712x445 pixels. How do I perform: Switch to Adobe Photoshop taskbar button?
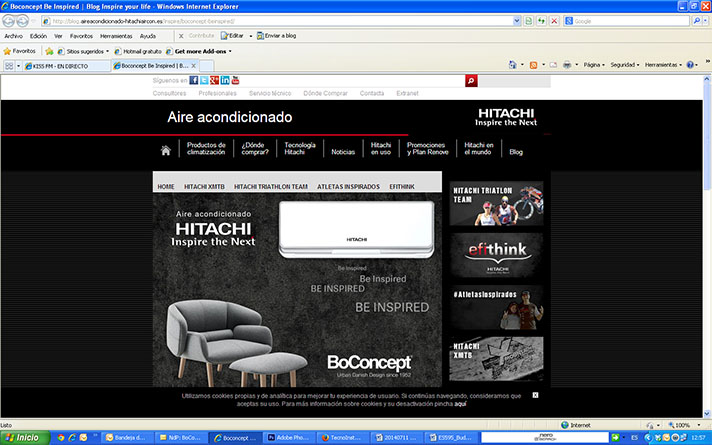pos(290,438)
